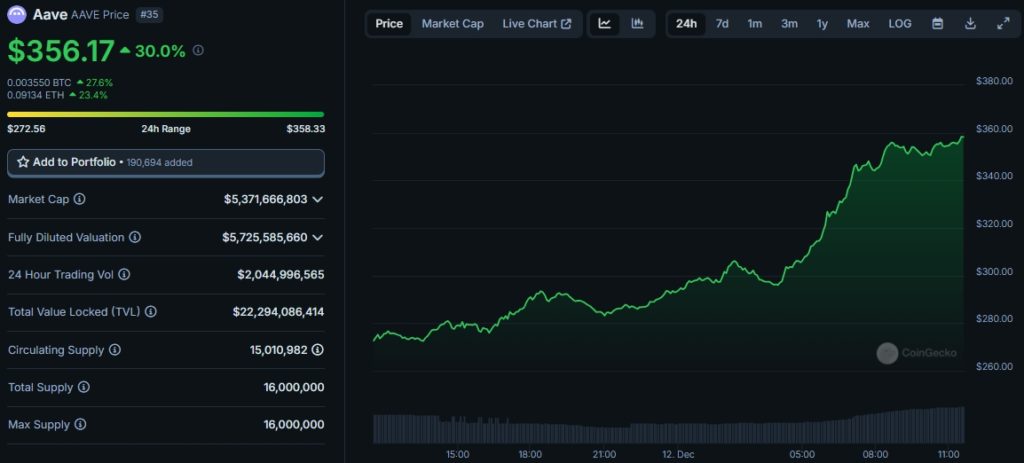Expand chart to fullscreen
Image resolution: width=1024 pixels, height=463 pixels.
pos(1003,24)
